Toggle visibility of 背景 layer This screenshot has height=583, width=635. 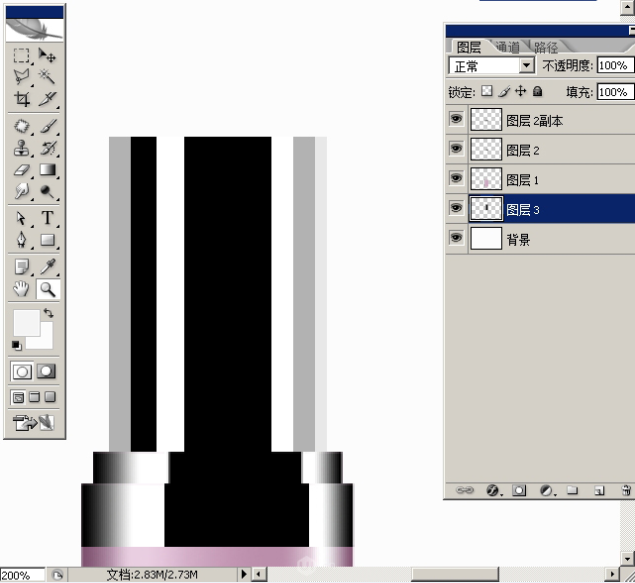(x=456, y=238)
